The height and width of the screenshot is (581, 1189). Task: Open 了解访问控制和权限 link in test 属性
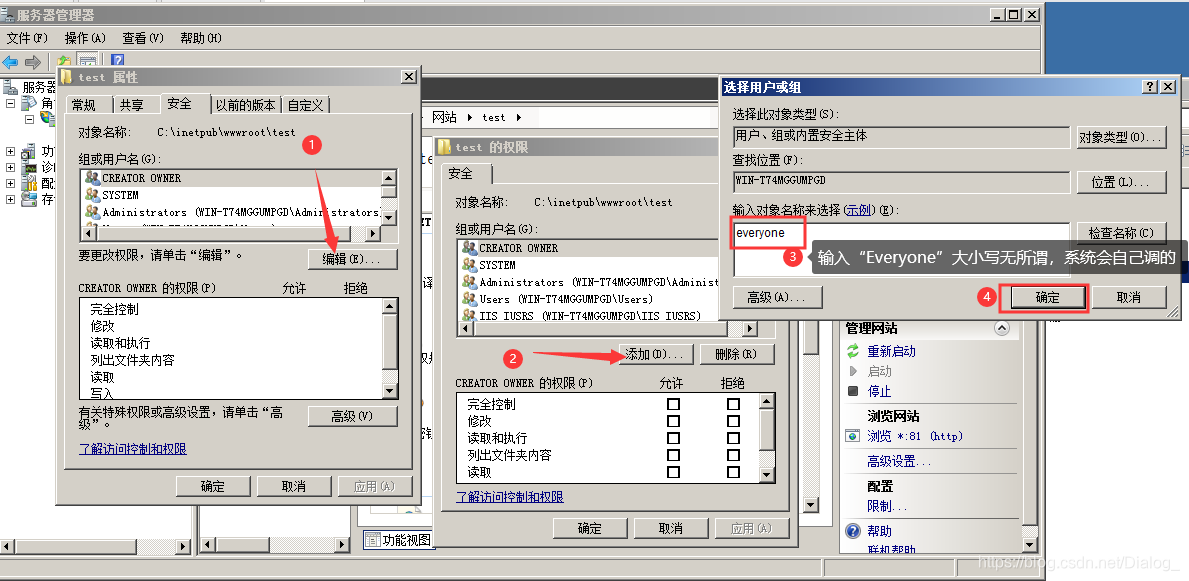133,449
